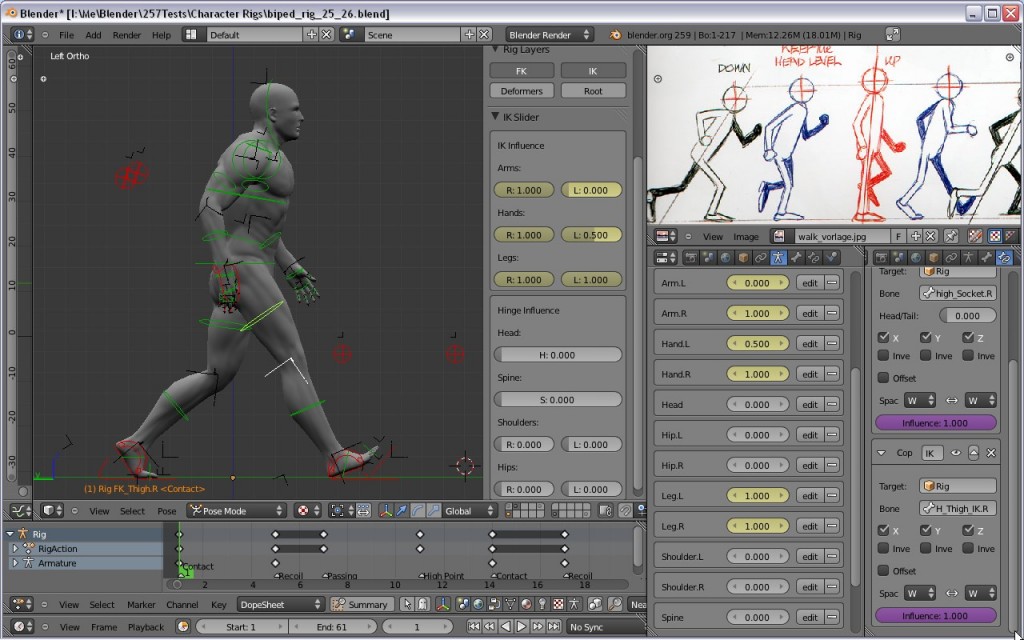Click the edit button next to Arm.R
This screenshot has height=640, width=1024.
[812, 313]
